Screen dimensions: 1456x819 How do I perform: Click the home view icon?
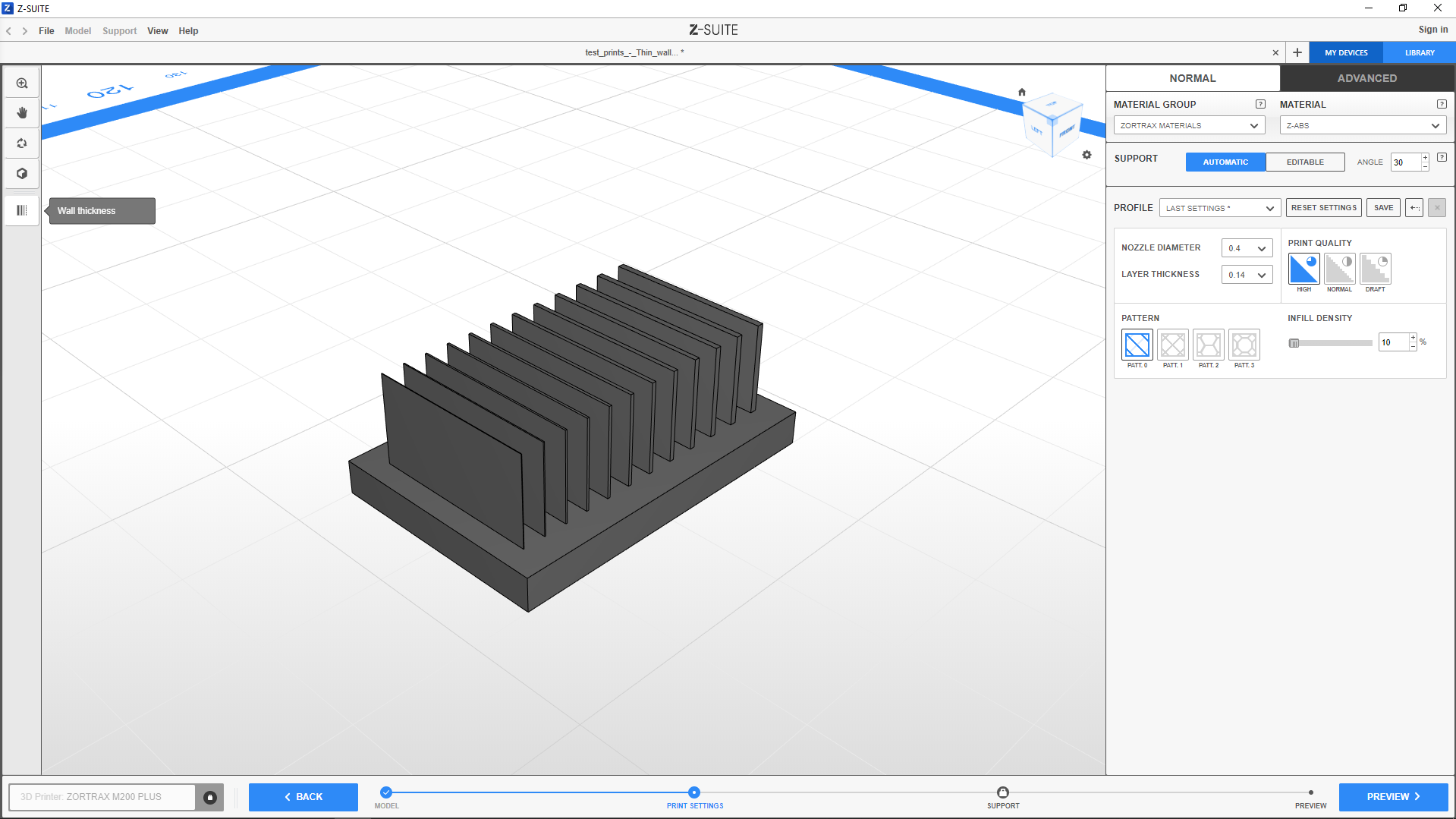tap(1022, 92)
